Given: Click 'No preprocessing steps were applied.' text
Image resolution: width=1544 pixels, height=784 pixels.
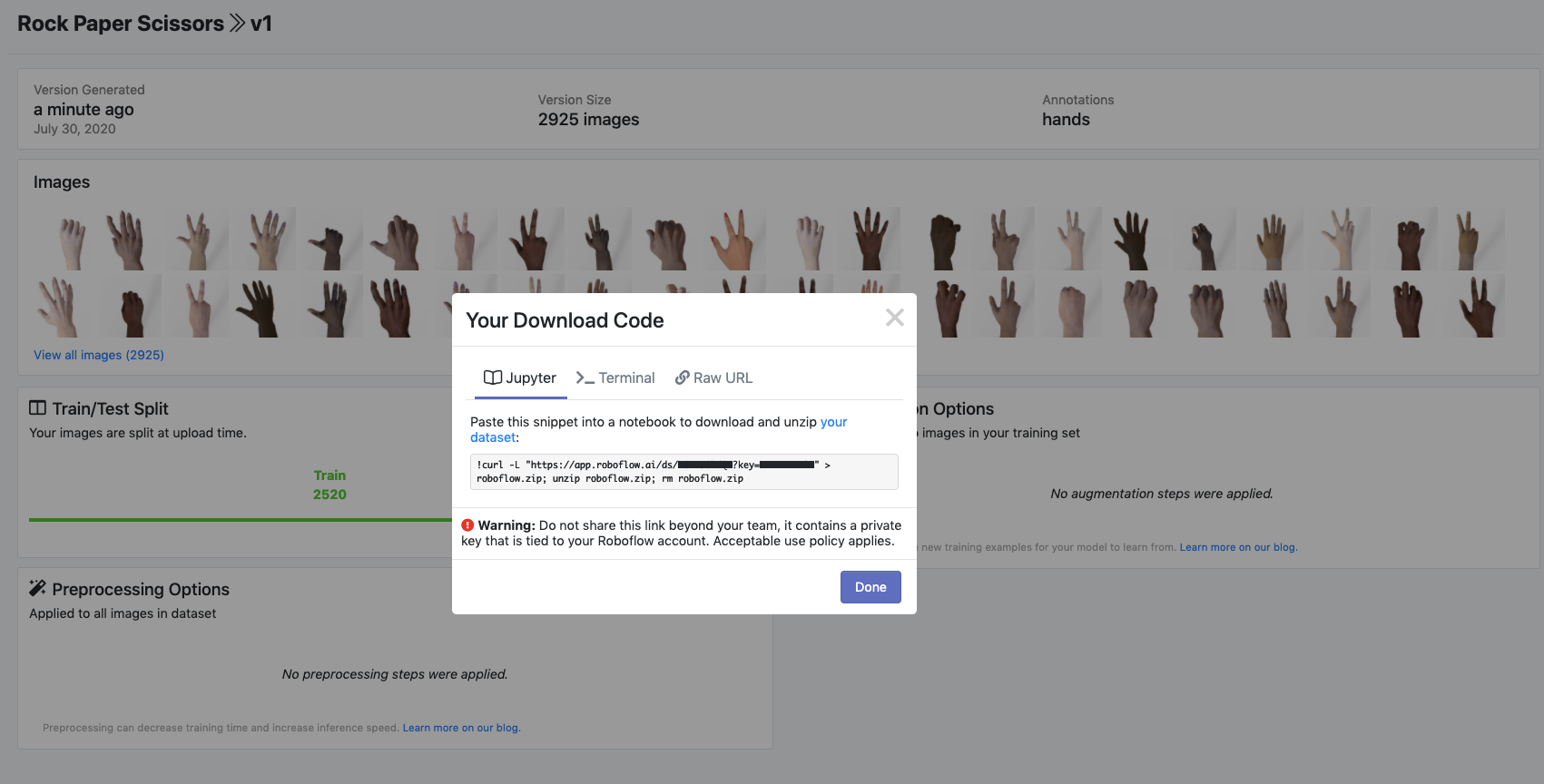Looking at the screenshot, I should (x=395, y=674).
